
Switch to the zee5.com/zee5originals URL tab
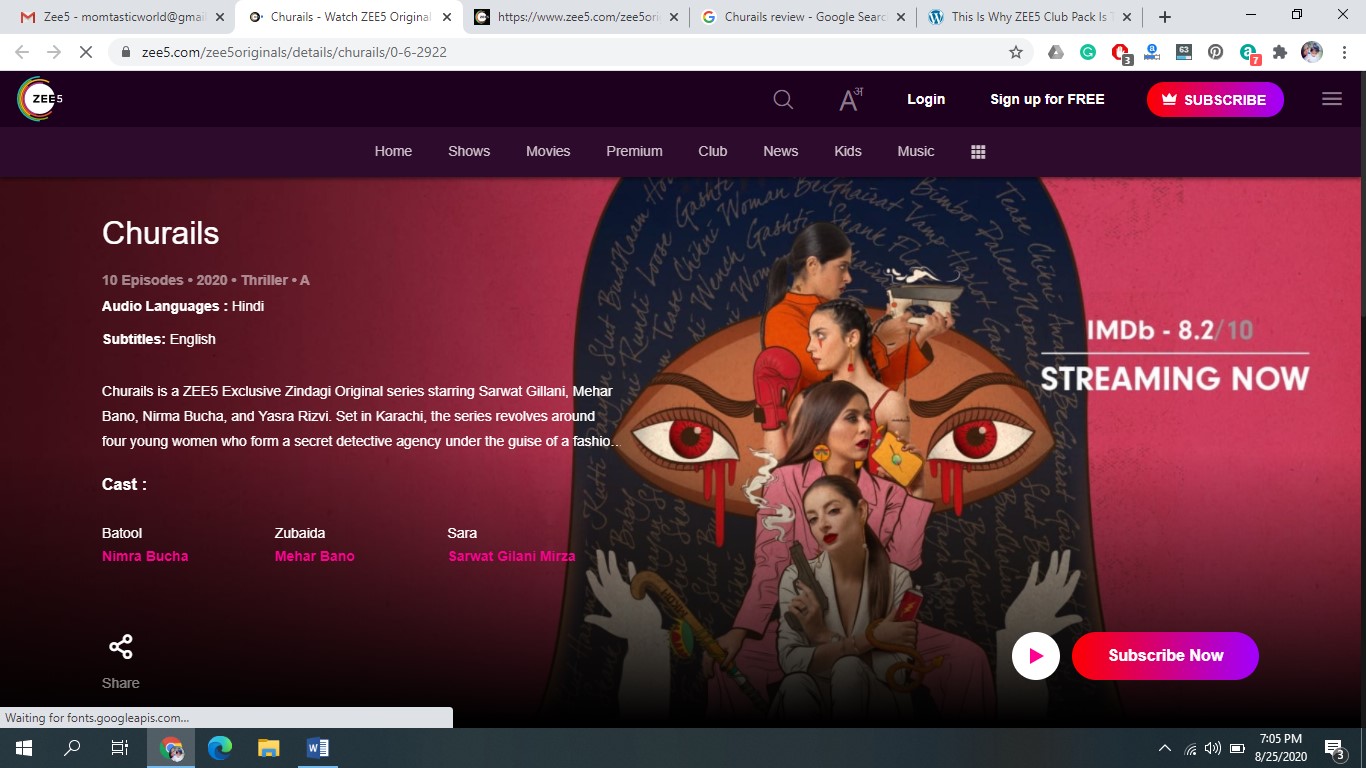[576, 17]
